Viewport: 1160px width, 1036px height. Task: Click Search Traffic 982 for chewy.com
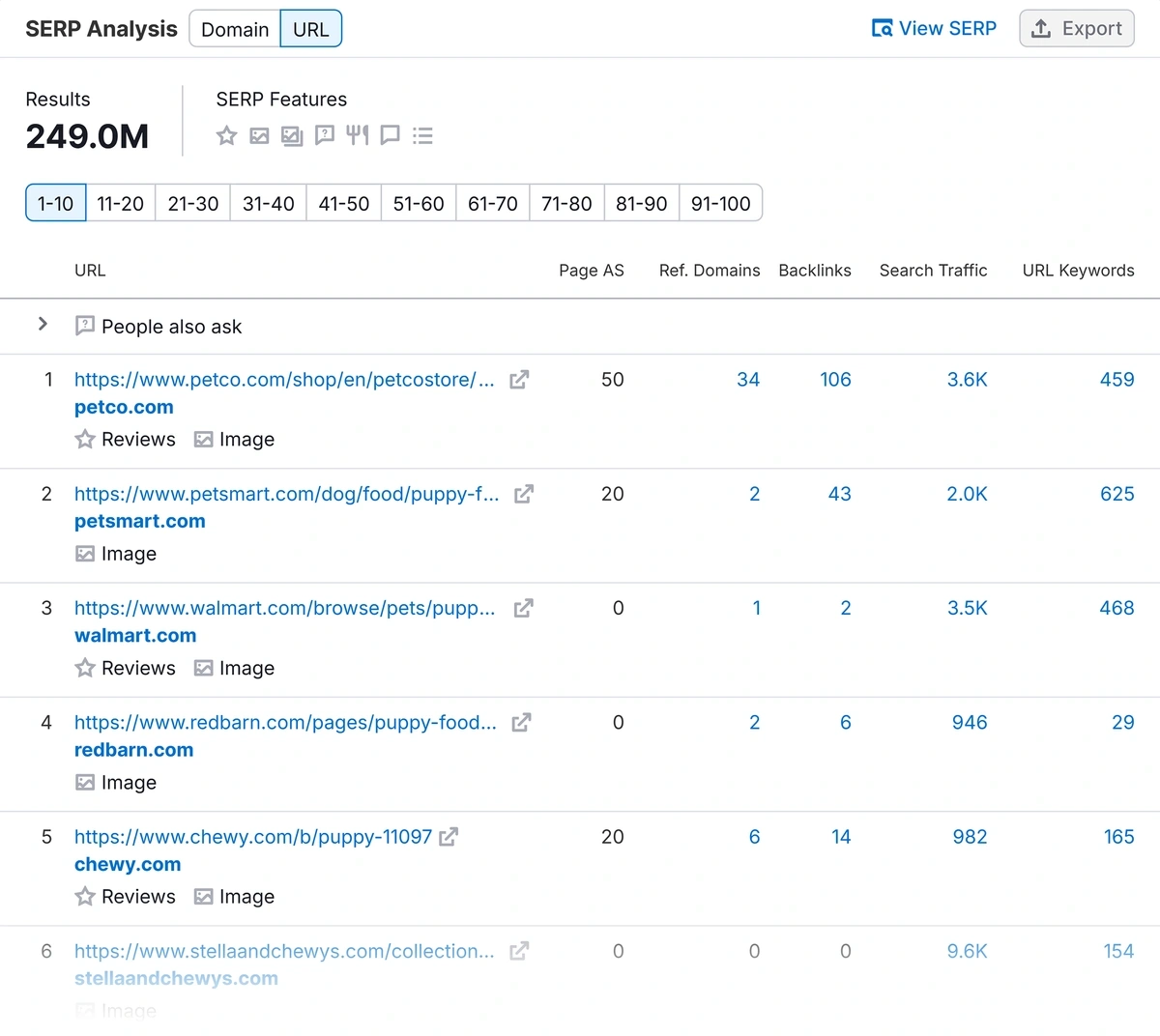click(970, 837)
